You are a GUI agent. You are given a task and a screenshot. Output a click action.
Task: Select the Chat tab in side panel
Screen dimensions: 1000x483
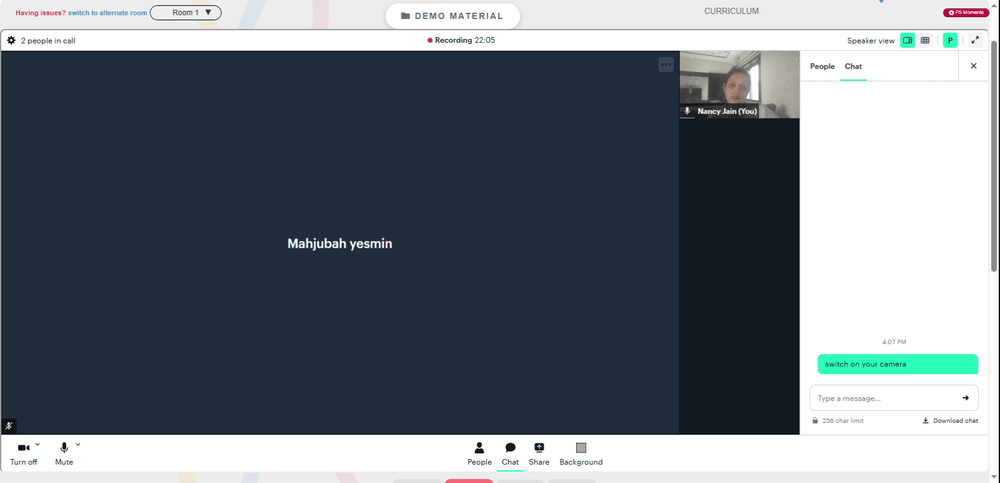pos(853,66)
